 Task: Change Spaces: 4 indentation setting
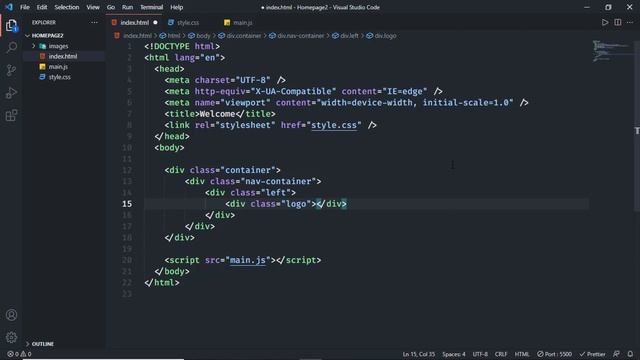click(453, 354)
